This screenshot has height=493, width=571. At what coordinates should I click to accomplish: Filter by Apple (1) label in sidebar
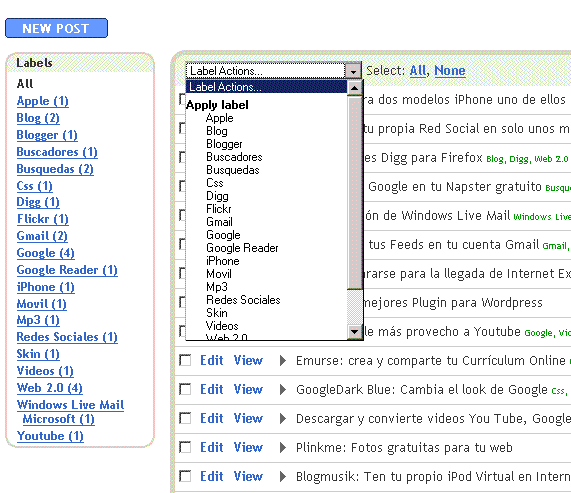(x=43, y=101)
